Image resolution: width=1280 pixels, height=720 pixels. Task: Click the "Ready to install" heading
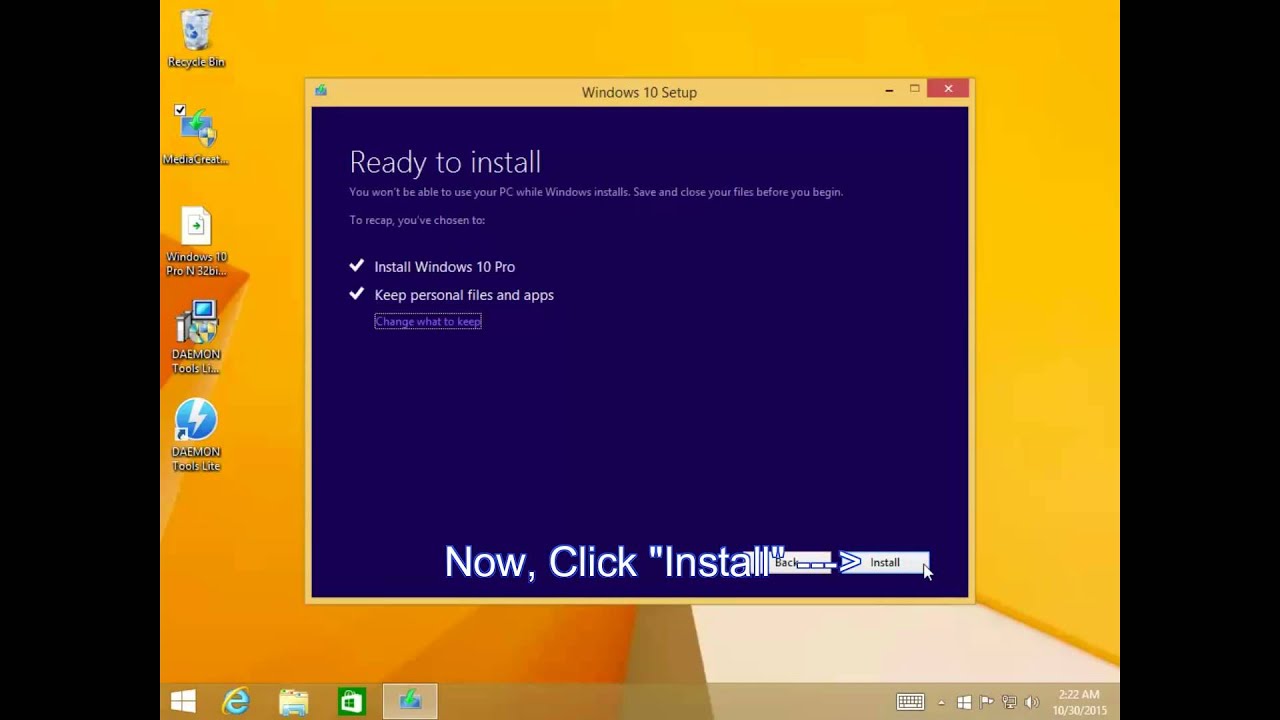[445, 162]
